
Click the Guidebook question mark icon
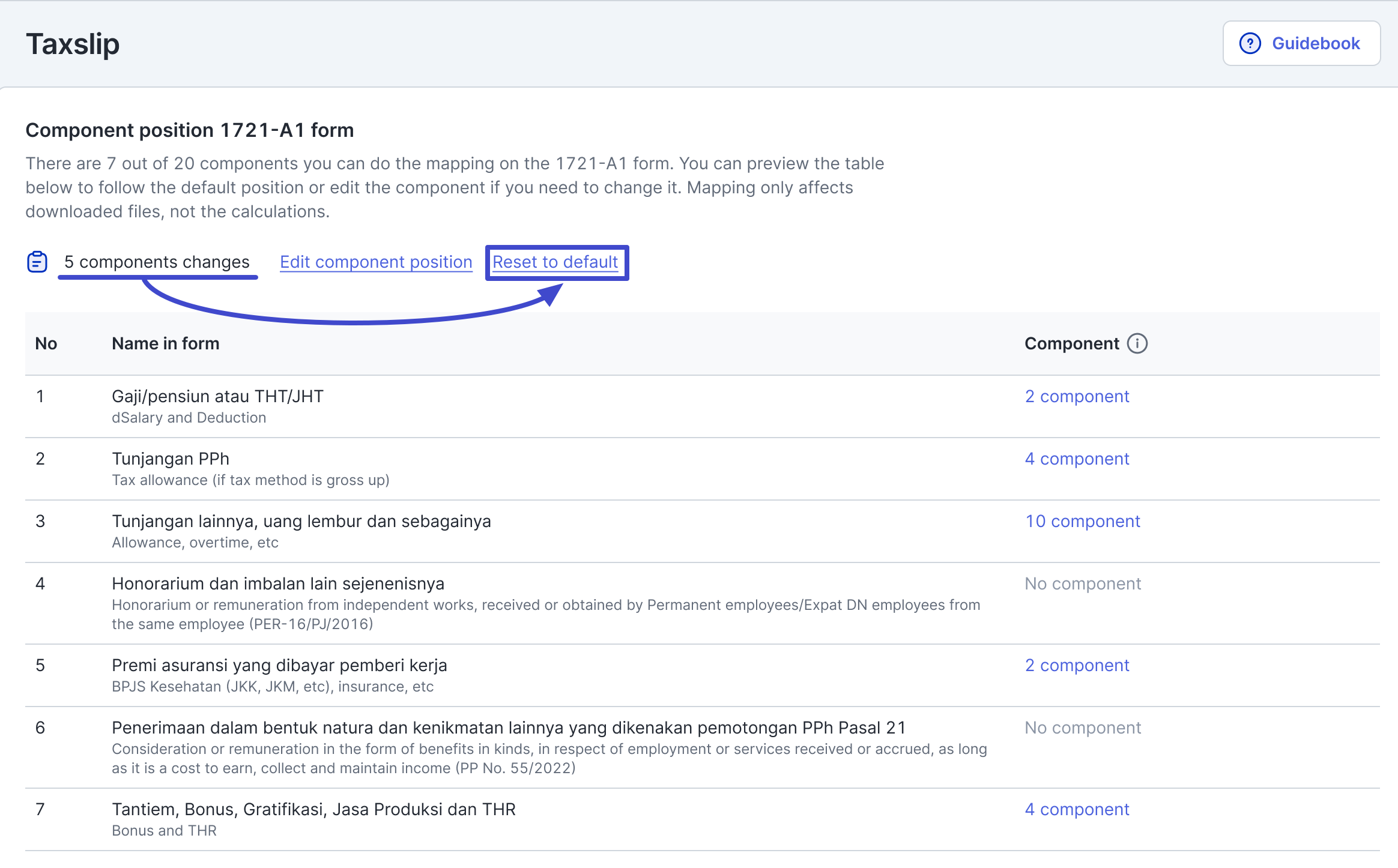(1250, 43)
